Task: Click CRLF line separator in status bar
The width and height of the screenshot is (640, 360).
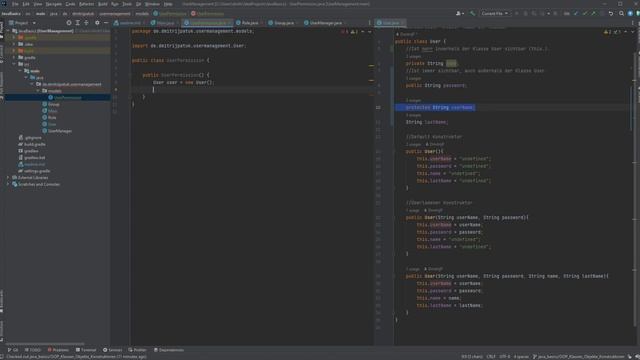Action: pos(491,357)
